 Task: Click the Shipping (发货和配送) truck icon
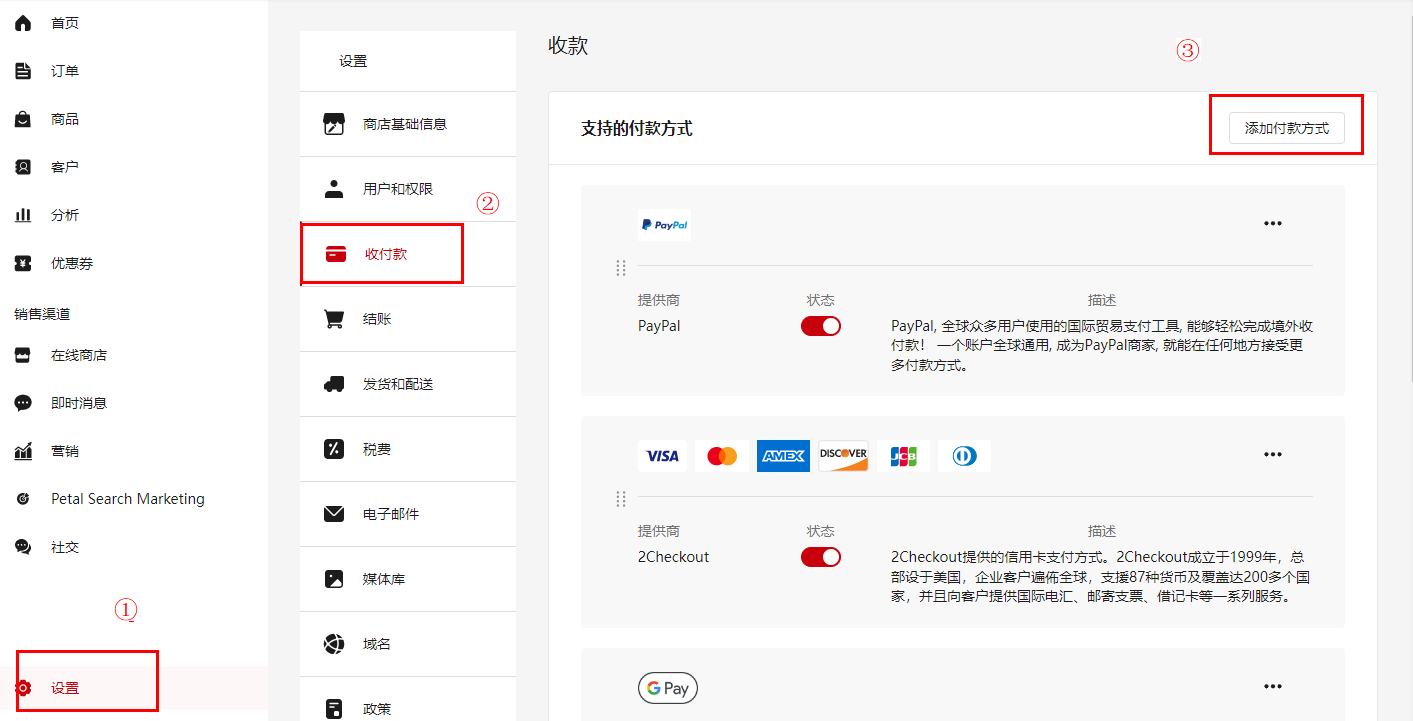click(x=334, y=384)
